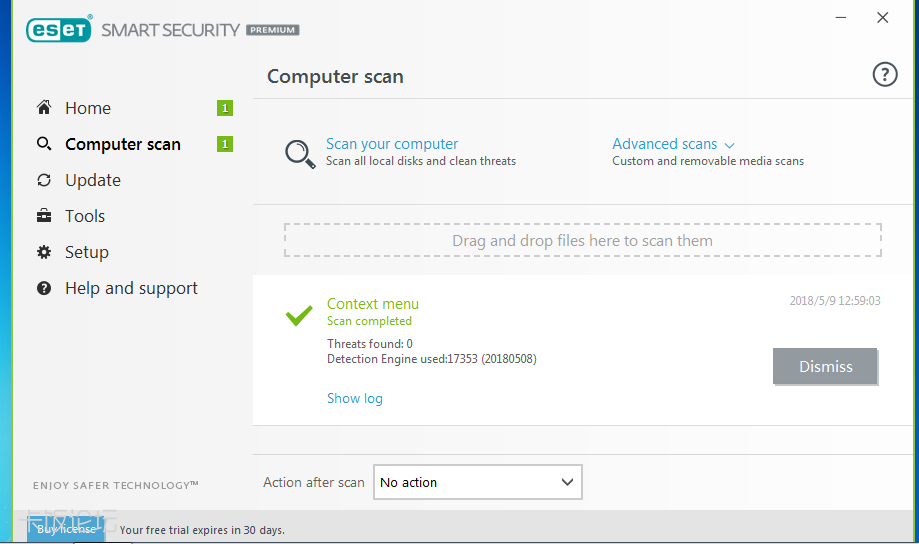This screenshot has width=919, height=544.
Task: Click the Update refresh arrows icon
Action: 44,180
